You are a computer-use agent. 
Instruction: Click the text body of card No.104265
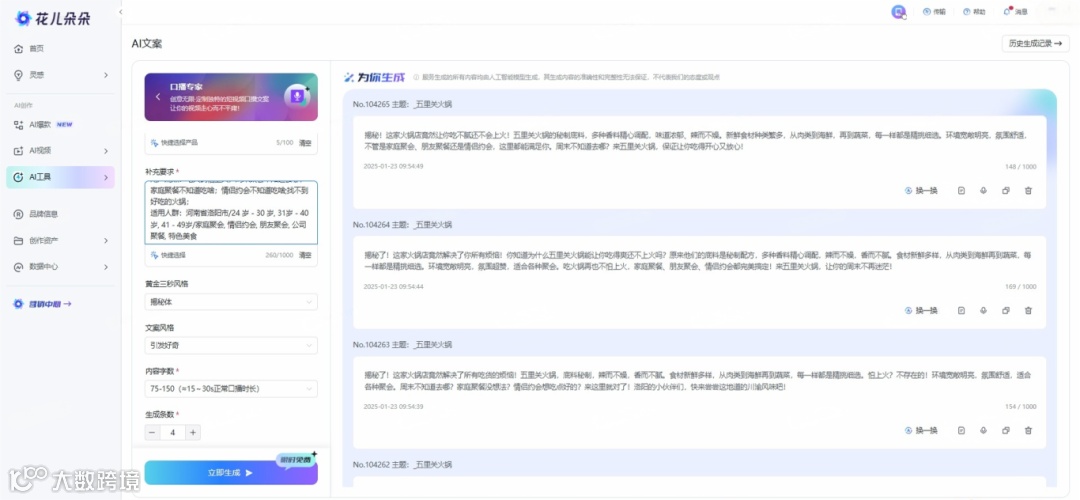pos(696,140)
